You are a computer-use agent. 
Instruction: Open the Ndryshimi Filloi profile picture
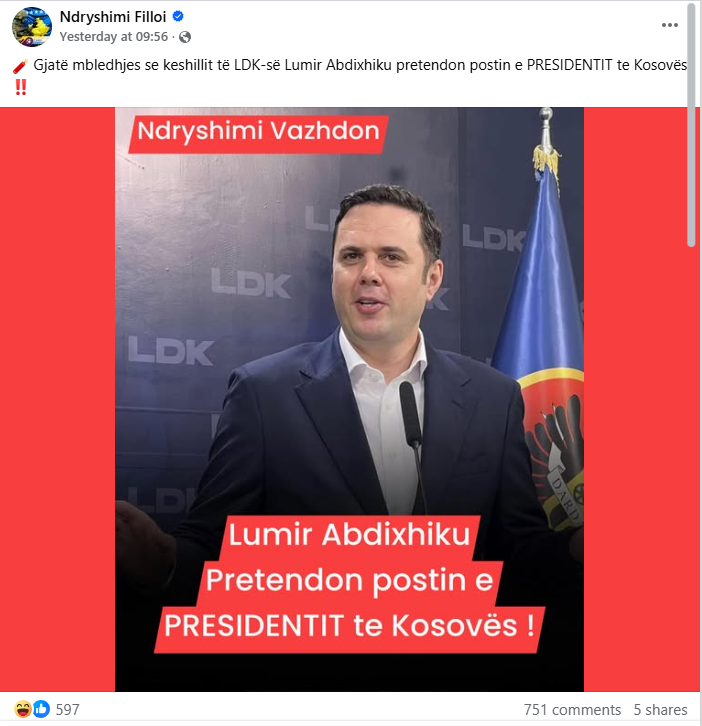(x=31, y=26)
